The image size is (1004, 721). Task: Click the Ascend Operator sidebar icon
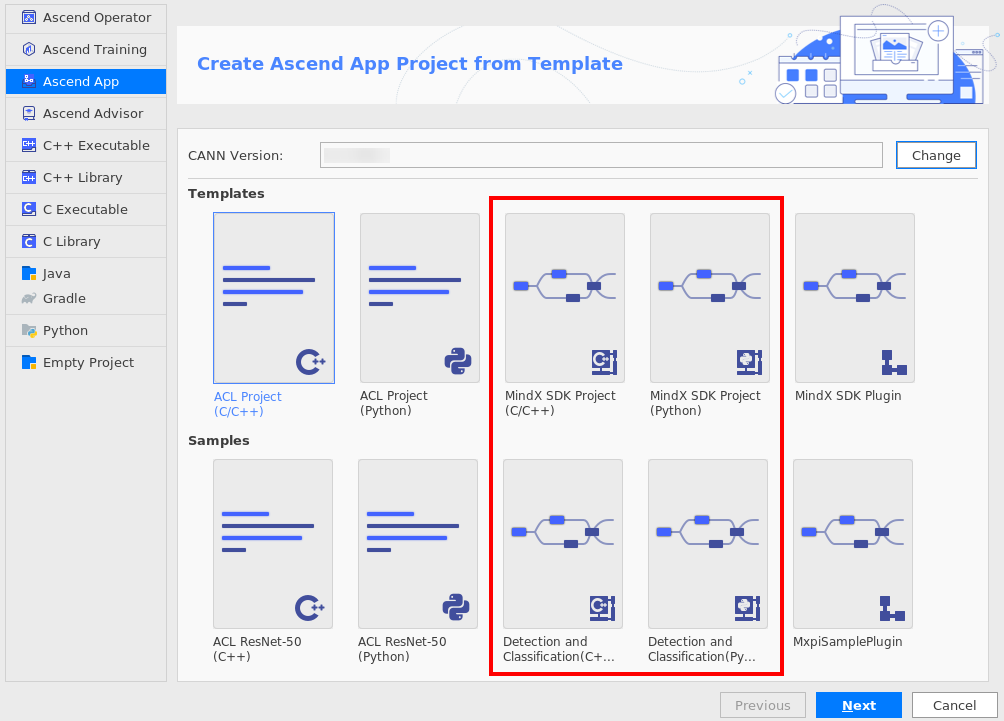coord(29,17)
